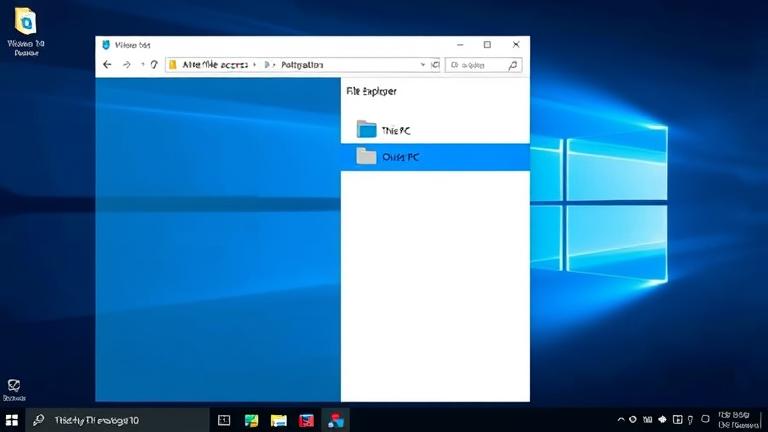Viewport: 768px width, 432px height.
Task: Open the yellow File Explorer icon on the taskbar
Action: tap(279, 420)
